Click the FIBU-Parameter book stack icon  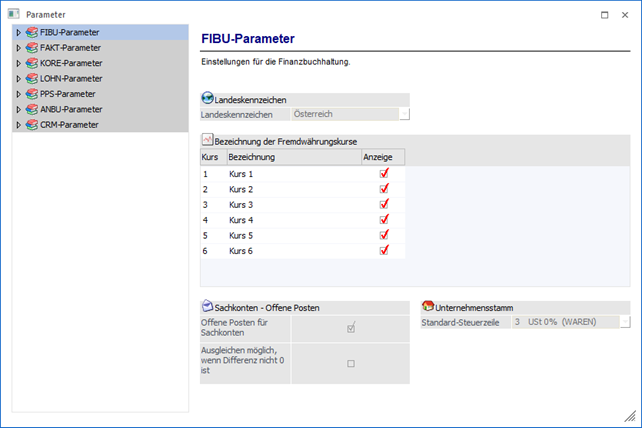32,33
